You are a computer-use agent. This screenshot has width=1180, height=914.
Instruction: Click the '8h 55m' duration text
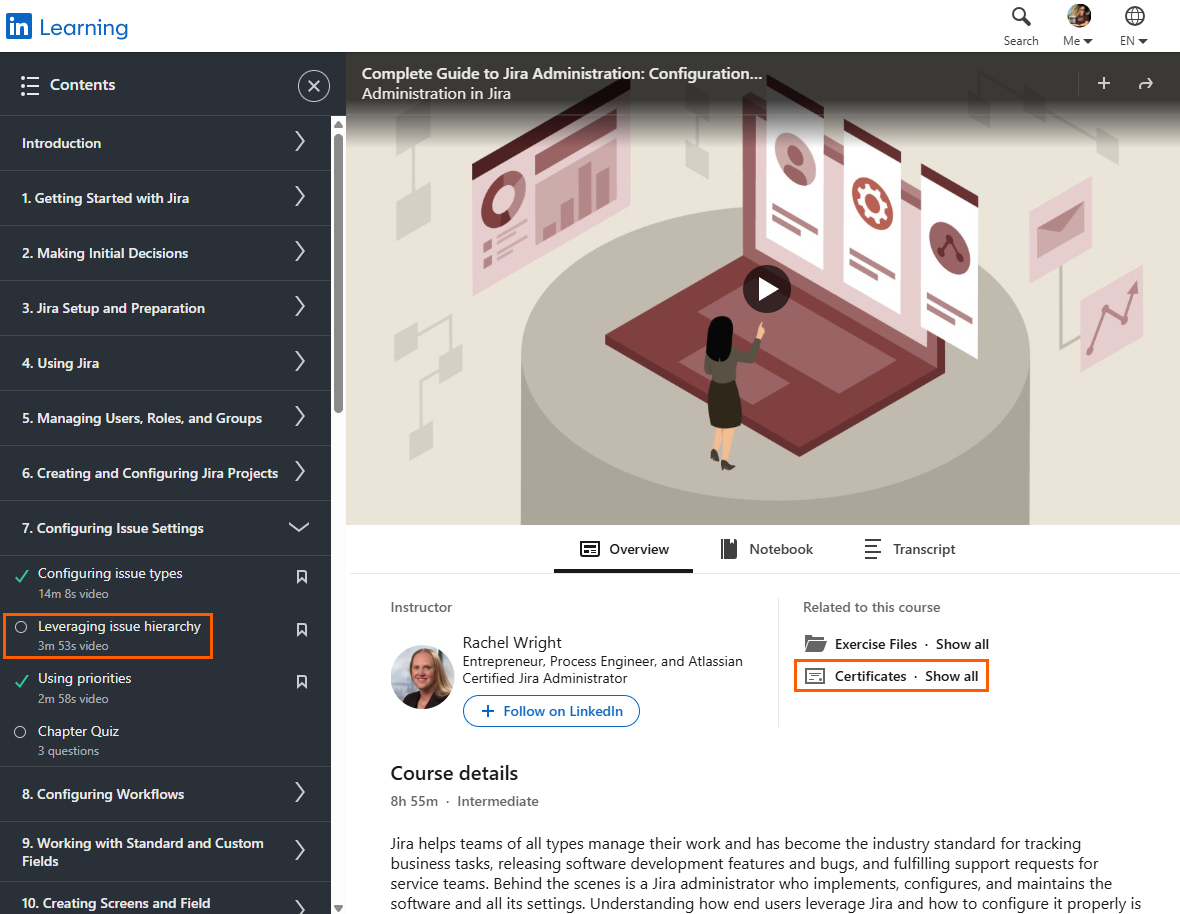[414, 801]
